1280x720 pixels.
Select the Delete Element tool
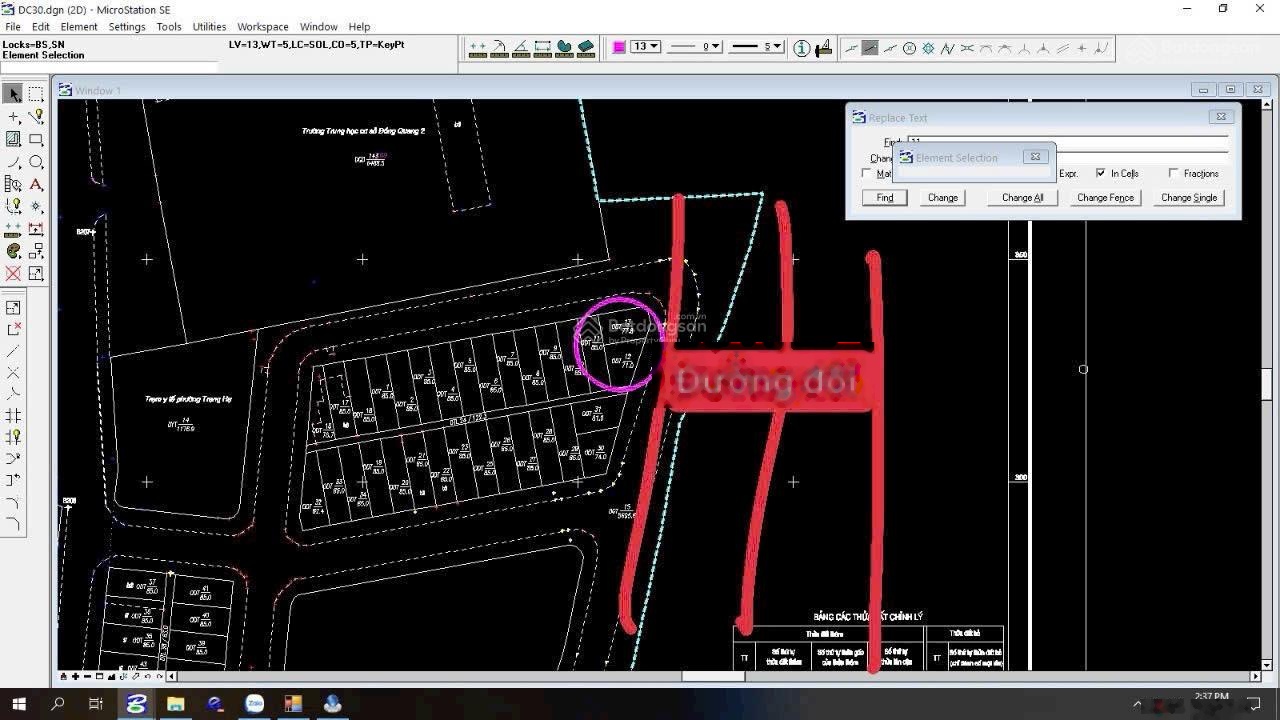tap(13, 273)
